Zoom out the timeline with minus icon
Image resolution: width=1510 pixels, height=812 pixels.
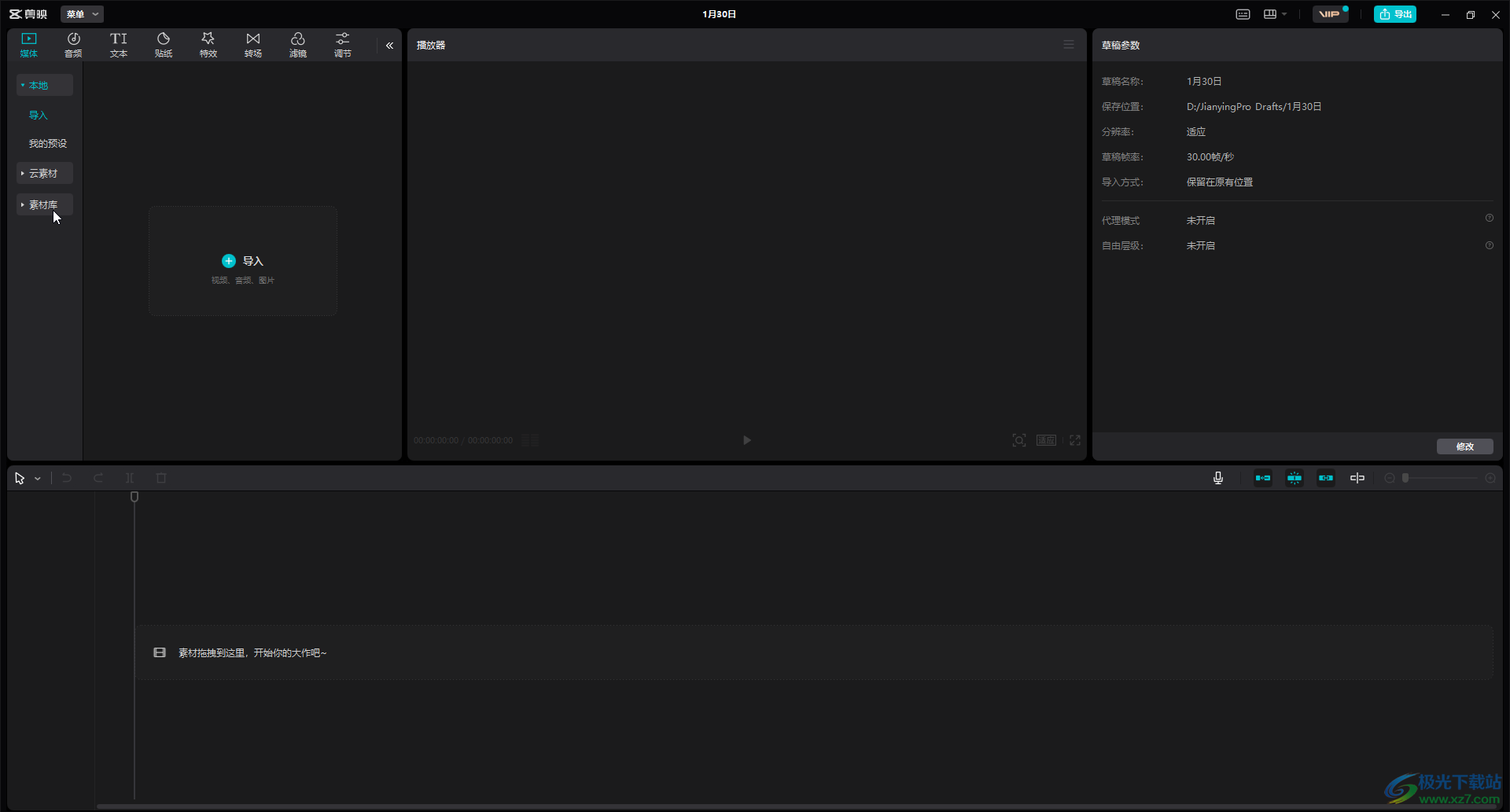1390,478
